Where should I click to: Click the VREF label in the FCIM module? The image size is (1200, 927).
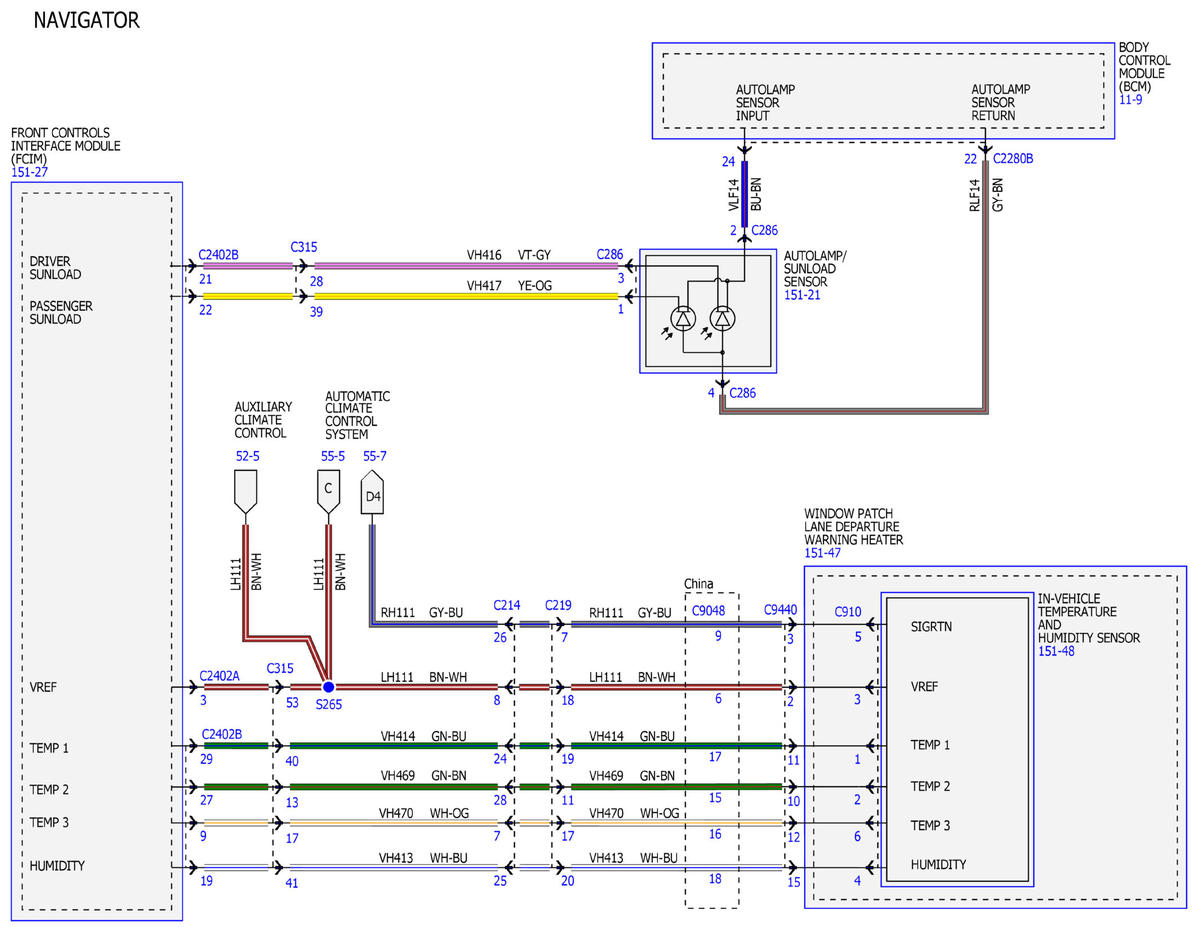[x=45, y=687]
